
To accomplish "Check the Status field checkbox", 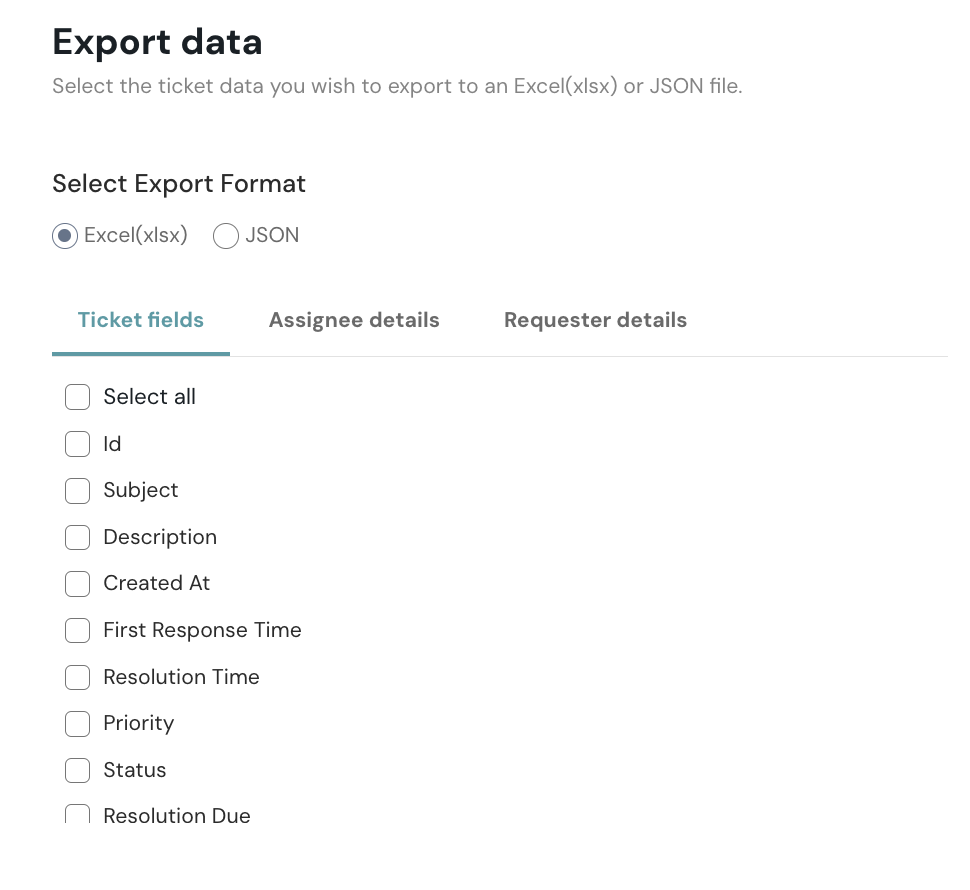I will [x=78, y=771].
